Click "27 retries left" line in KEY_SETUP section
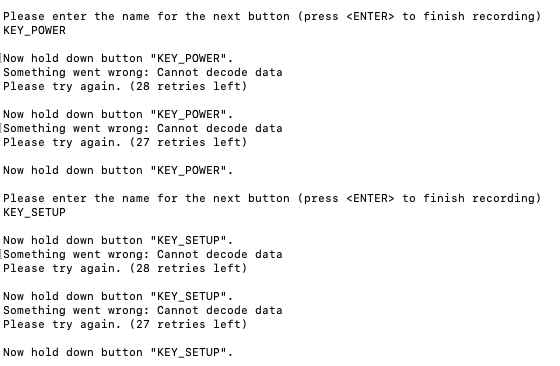This screenshot has height=366, width=560. coord(125,325)
